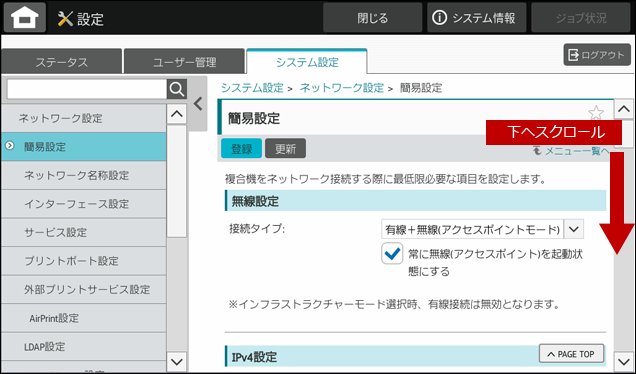Open ネットワーク設定 breadcrumb link
Screen dimensions: 636x374
coord(342,88)
